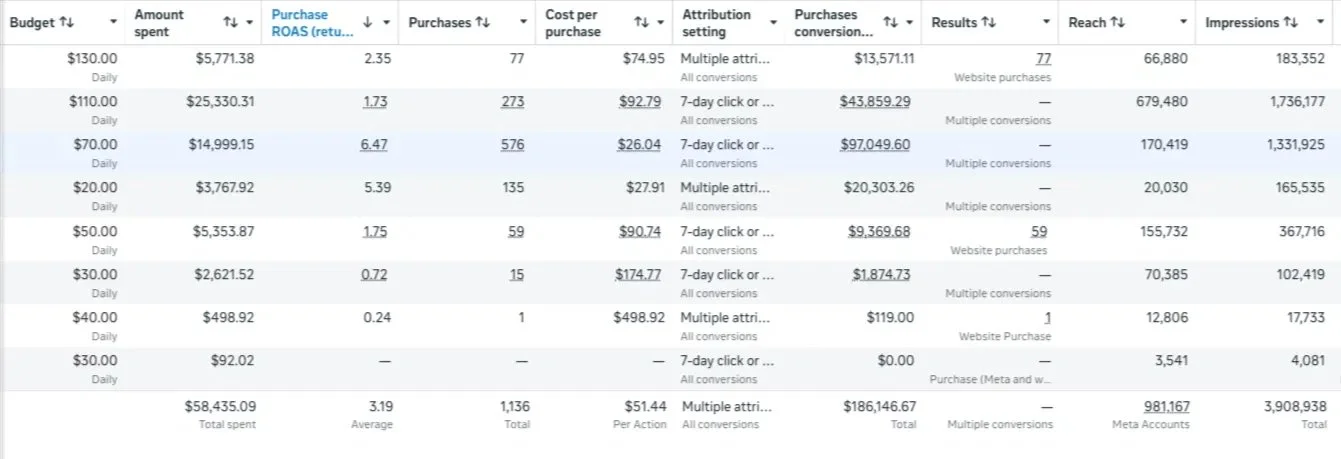The image size is (1341, 459).
Task: Open the 981,167 total reach link
Action: coord(1166,406)
